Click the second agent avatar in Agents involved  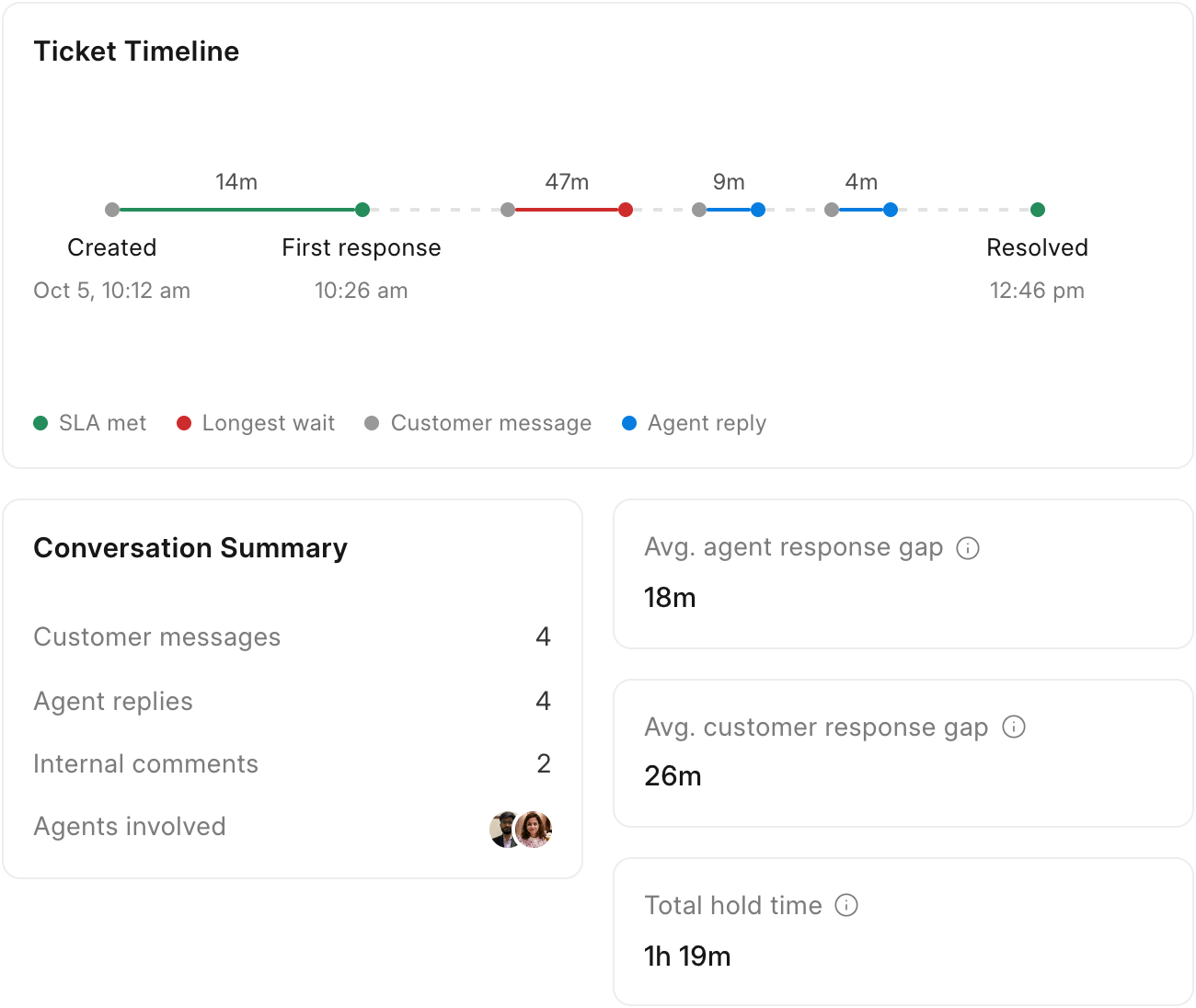click(x=535, y=830)
